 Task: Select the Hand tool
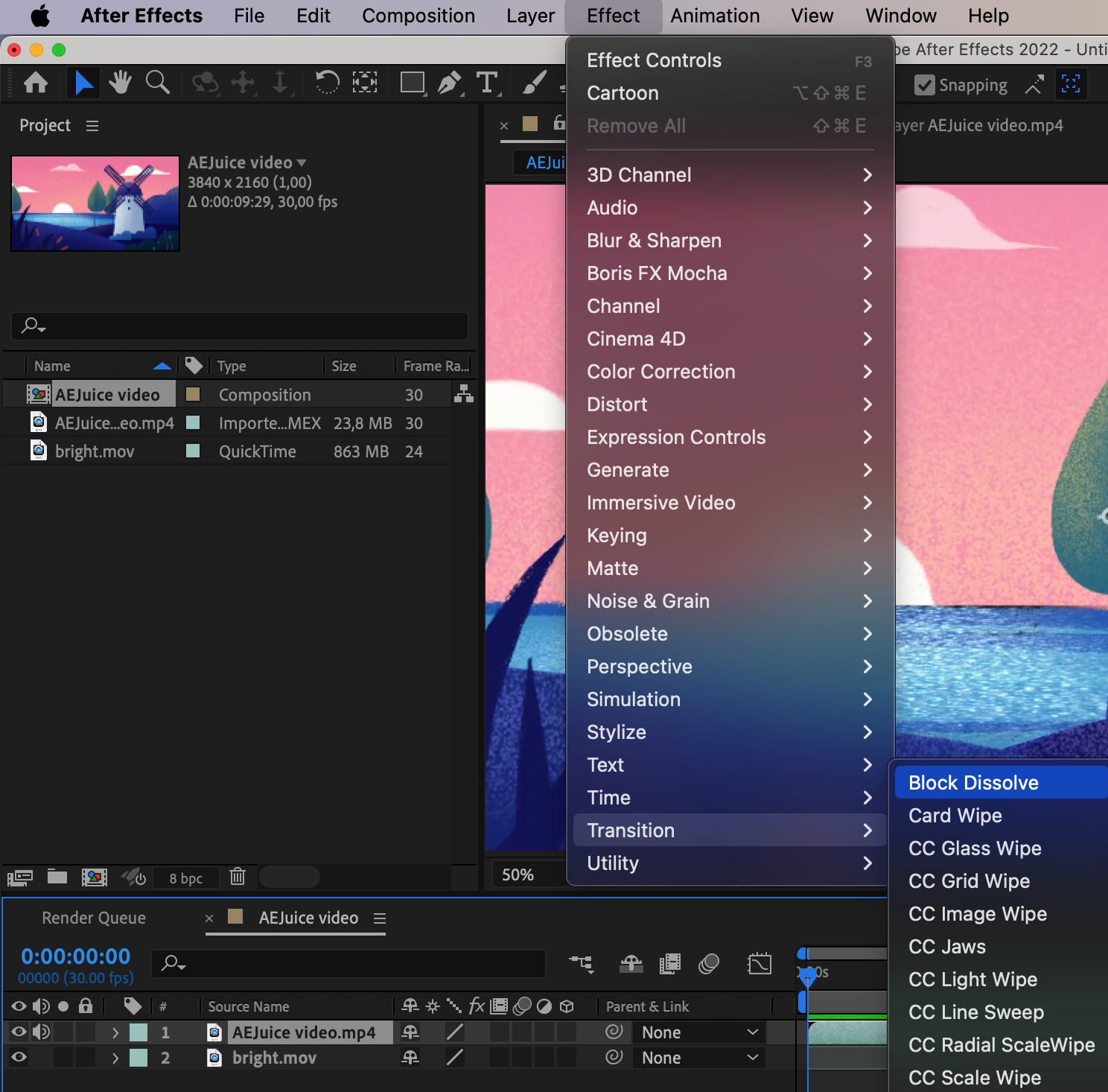click(119, 83)
